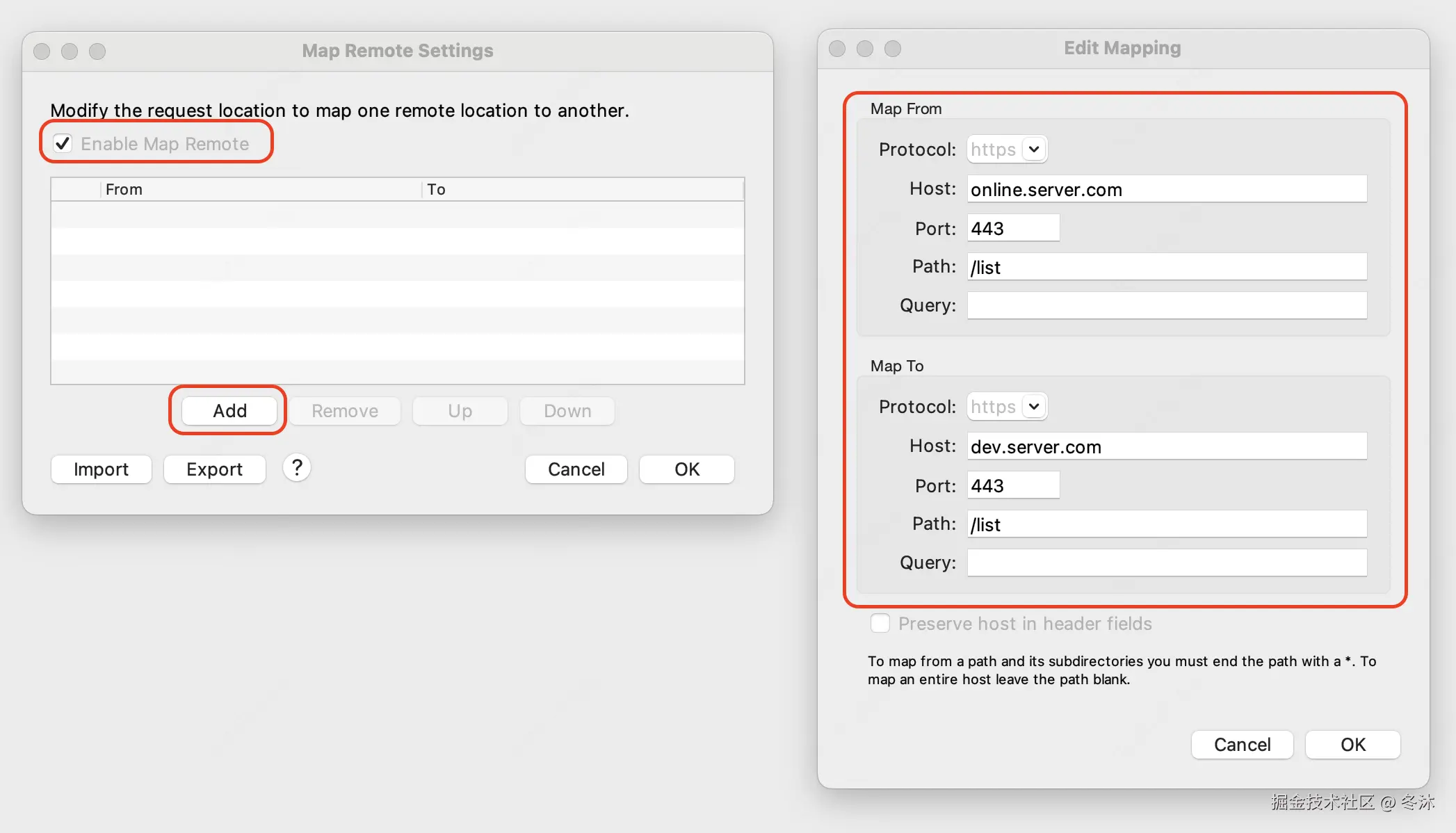Click the Map From query field
Viewport: 1456px width, 833px height.
coord(1166,305)
